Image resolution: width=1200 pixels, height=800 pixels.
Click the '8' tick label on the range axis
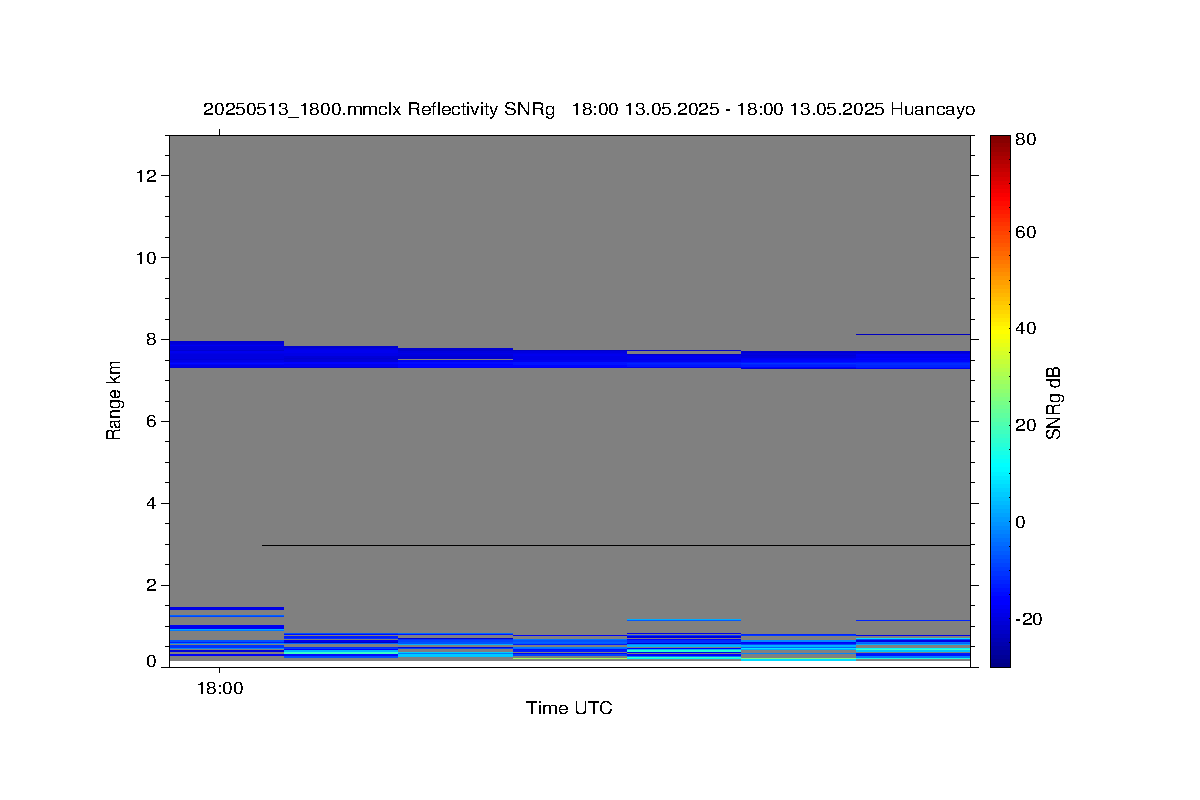153,339
